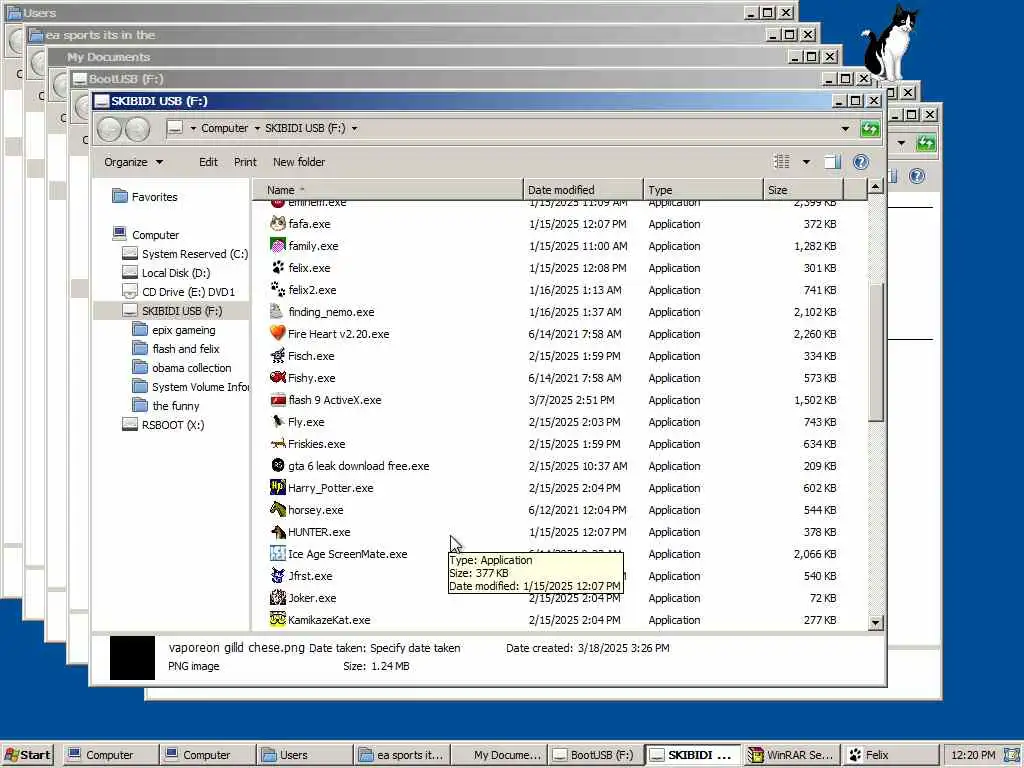Screen dimensions: 1024x768
Task: Open fafa.exe cat icon
Action: [x=278, y=224]
